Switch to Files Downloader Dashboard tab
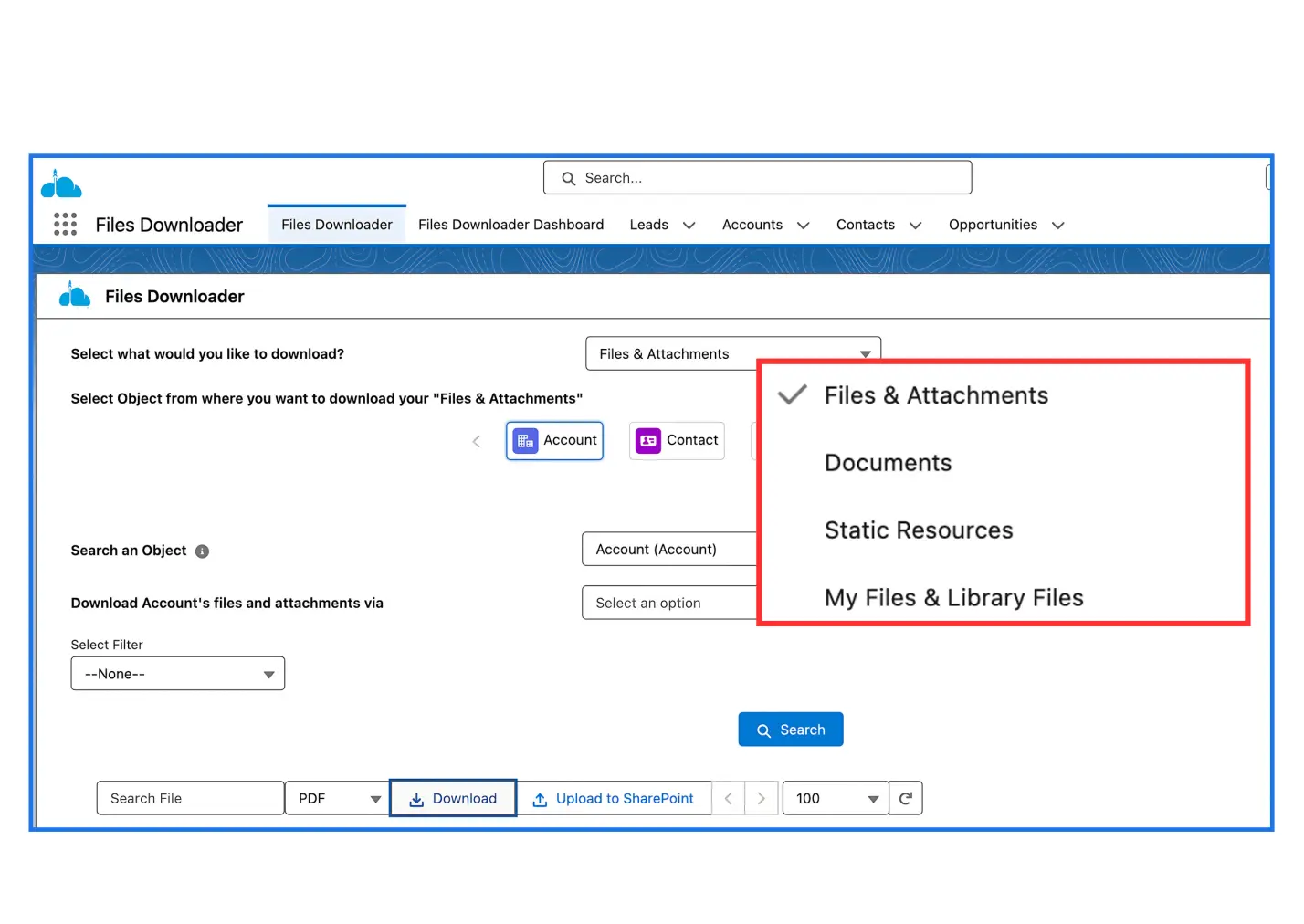This screenshot has height=924, width=1304. (x=510, y=225)
